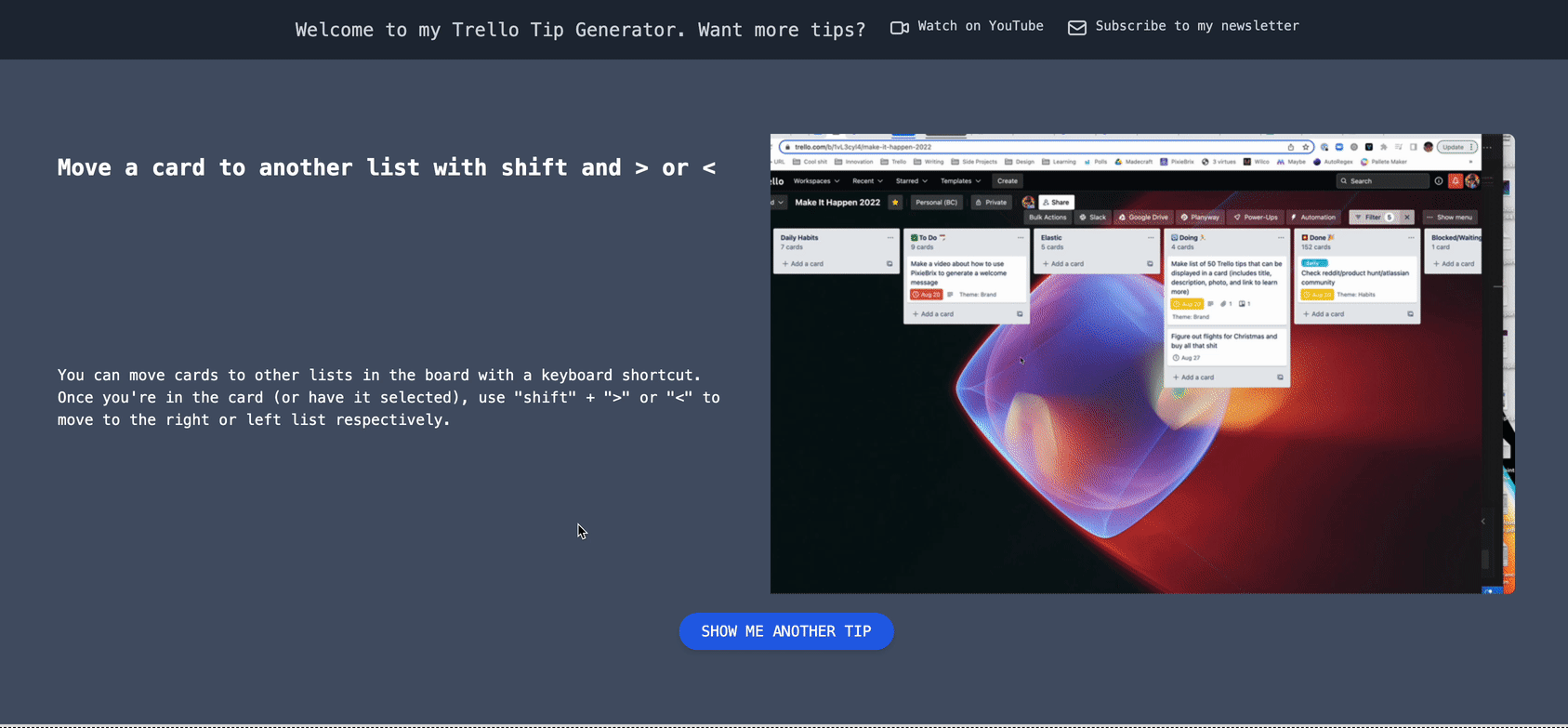Screen dimensions: 1568x728
Task: Open the Watch on YouTube link
Action: coord(967,27)
